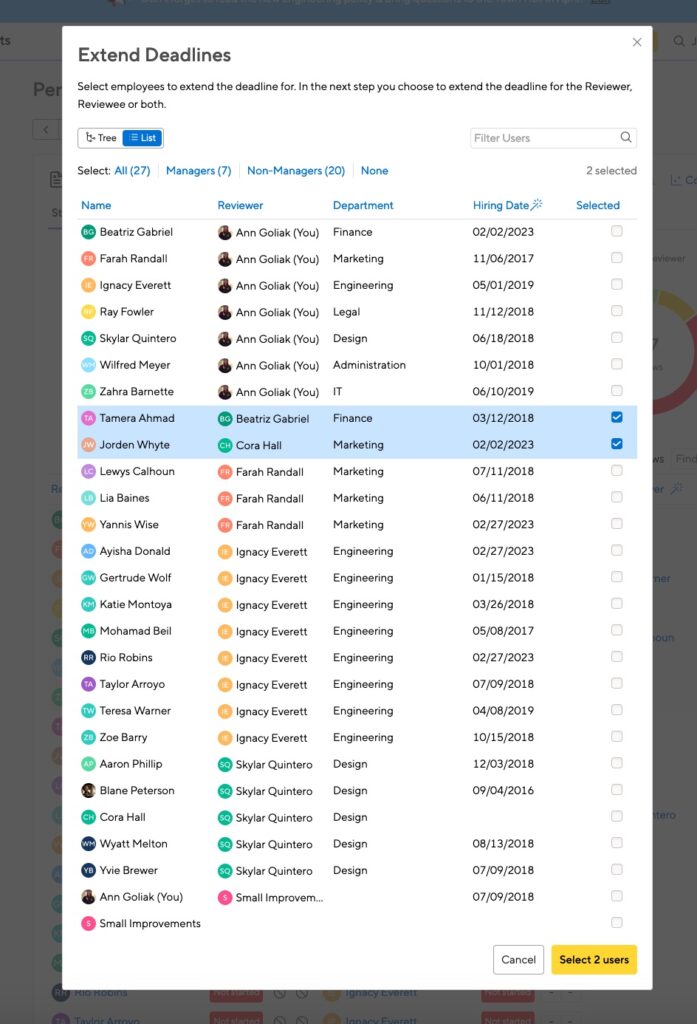Switch to List view

click(142, 138)
